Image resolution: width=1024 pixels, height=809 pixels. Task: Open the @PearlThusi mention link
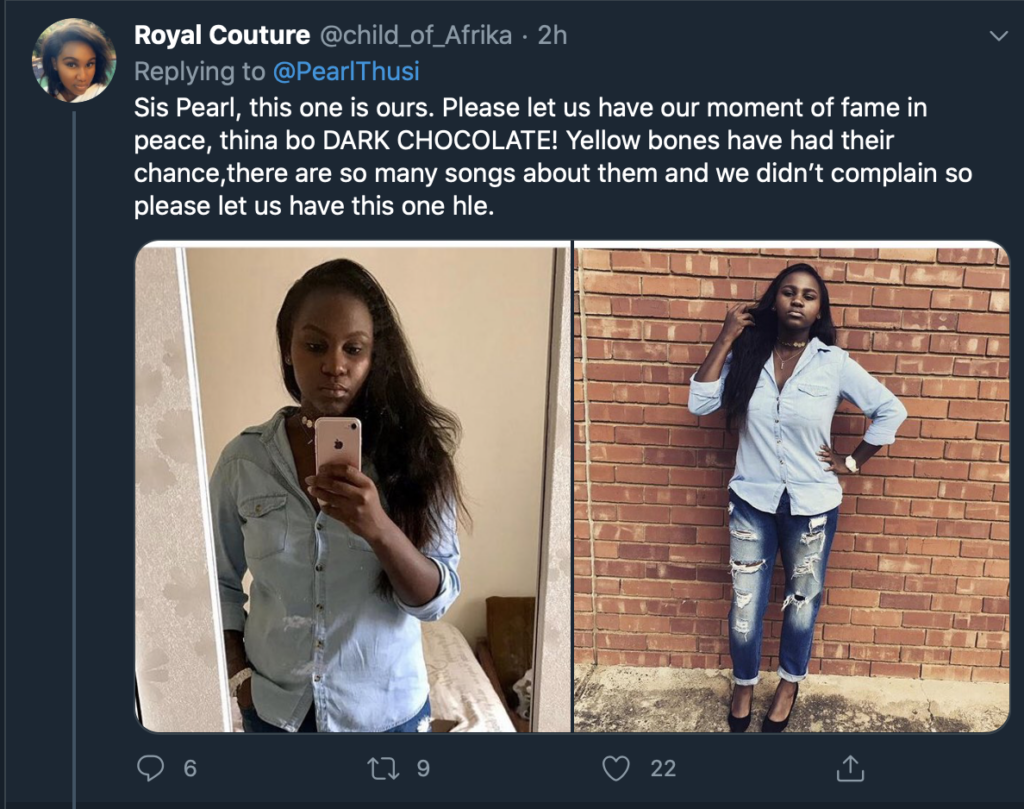[345, 71]
